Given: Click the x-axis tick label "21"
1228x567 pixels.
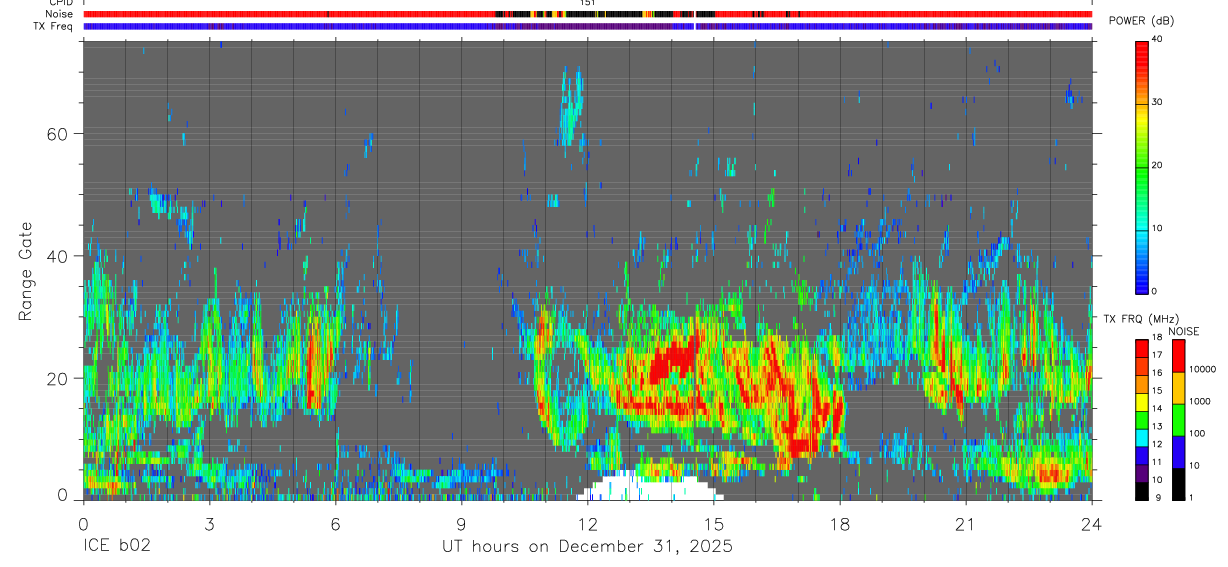Looking at the screenshot, I should (966, 524).
